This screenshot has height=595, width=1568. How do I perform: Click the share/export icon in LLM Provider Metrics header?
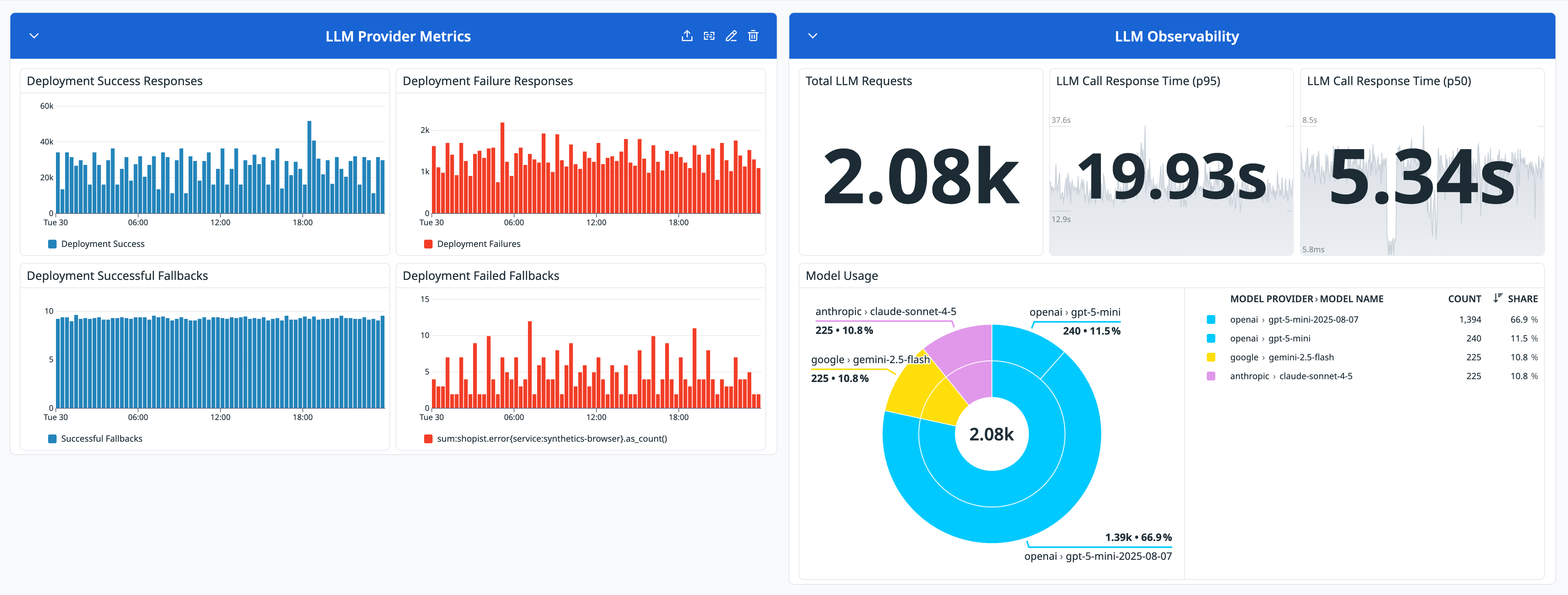point(687,36)
